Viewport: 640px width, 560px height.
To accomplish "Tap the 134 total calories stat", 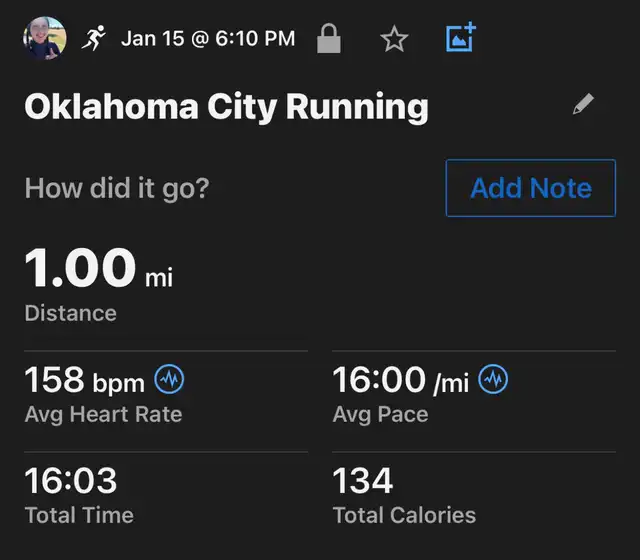I will (363, 481).
